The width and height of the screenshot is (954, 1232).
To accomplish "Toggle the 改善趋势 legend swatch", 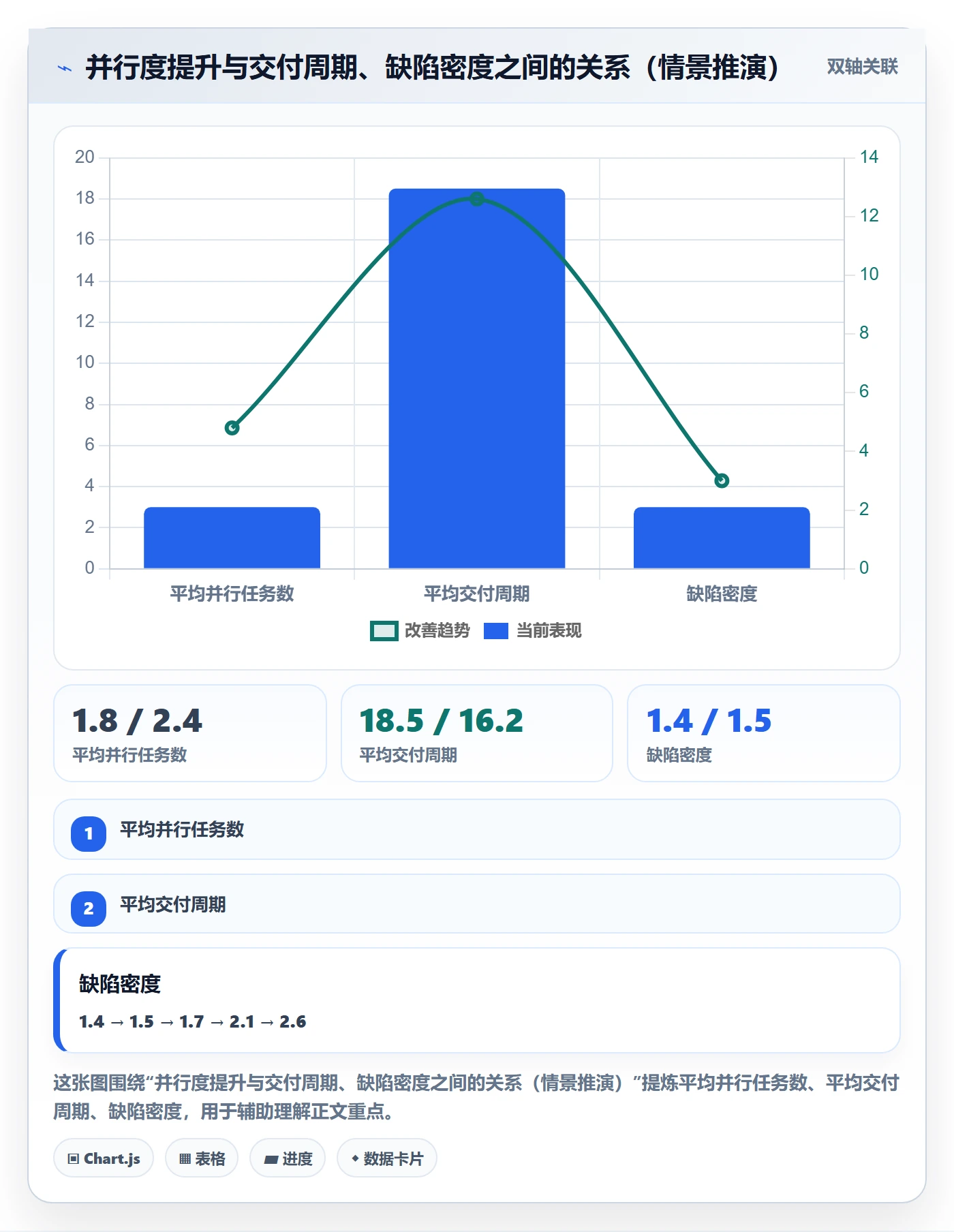I will [384, 631].
